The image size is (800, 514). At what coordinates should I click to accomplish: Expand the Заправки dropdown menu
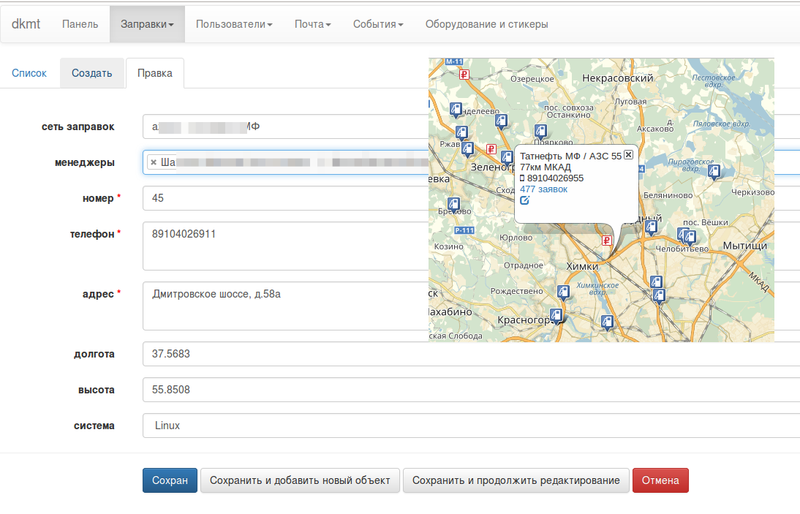(147, 24)
